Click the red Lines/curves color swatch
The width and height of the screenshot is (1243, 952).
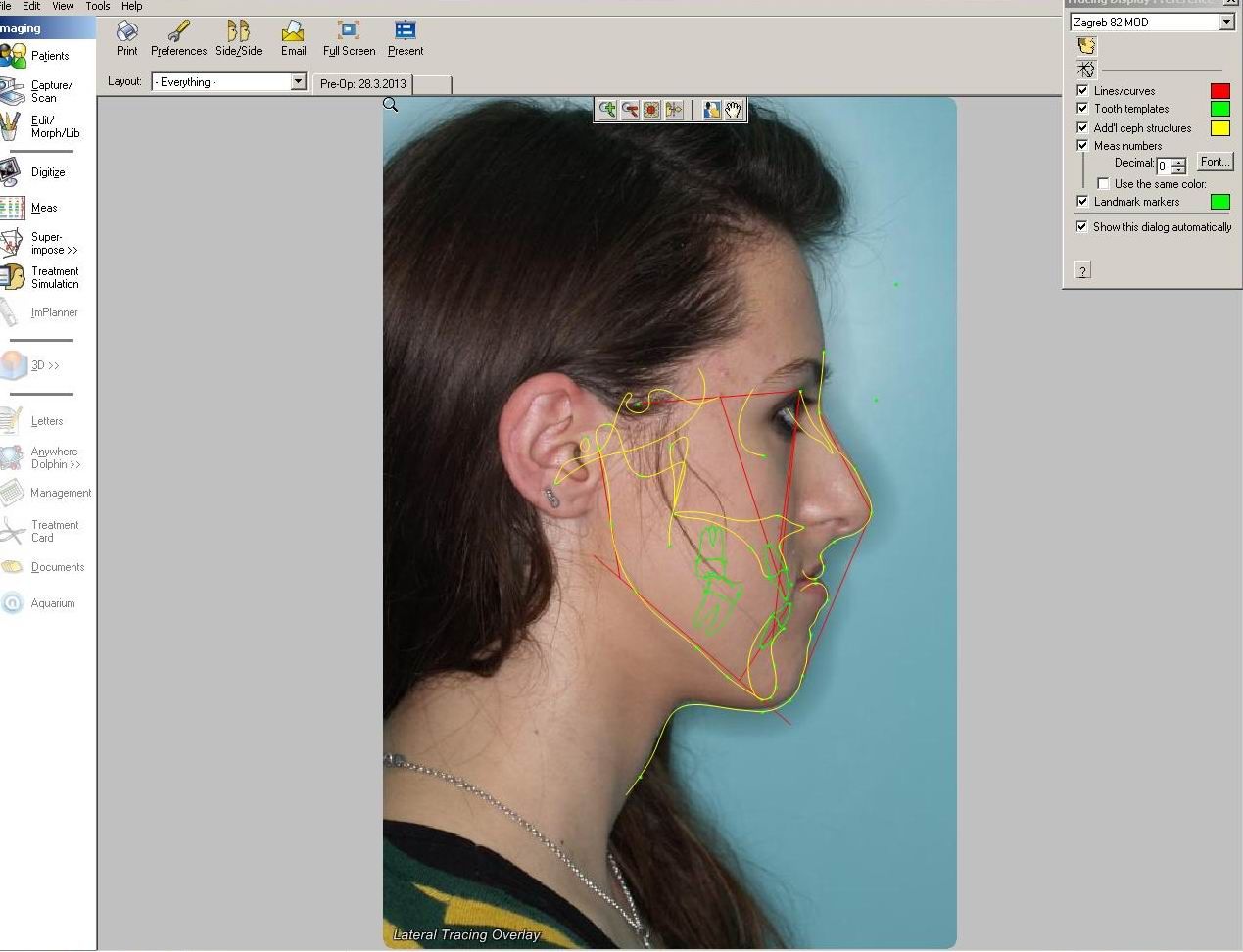(1220, 91)
